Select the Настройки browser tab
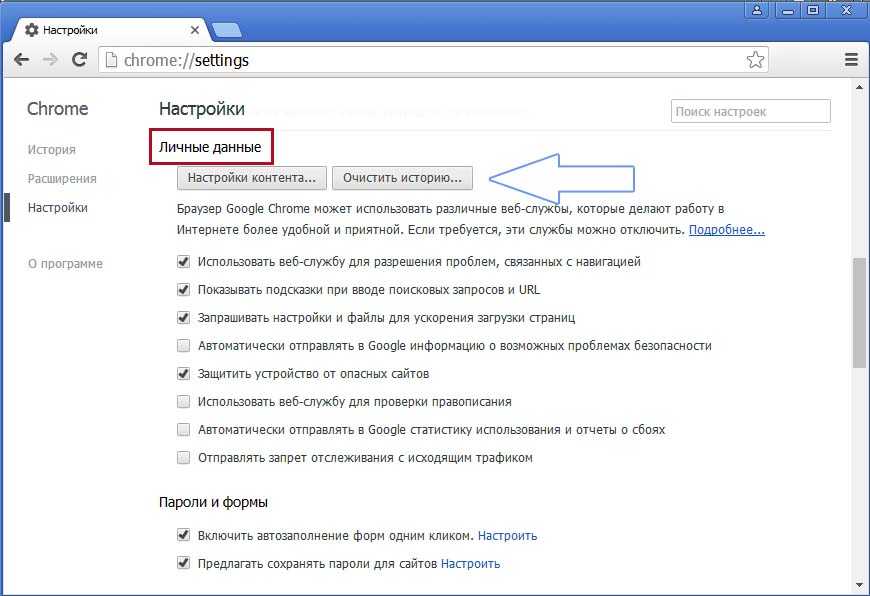This screenshot has height=596, width=870. (x=111, y=30)
